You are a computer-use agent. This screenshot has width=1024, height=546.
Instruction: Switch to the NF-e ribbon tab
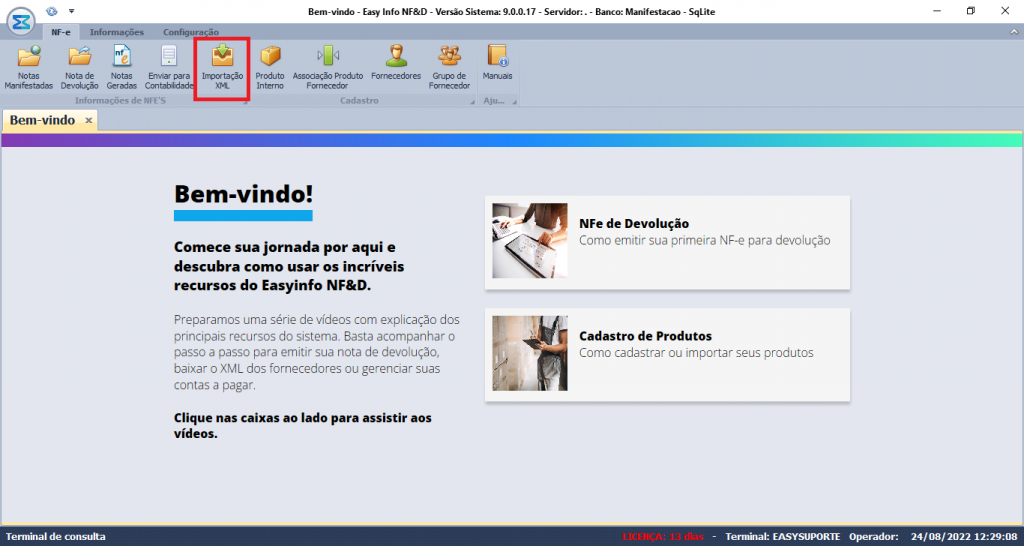(61, 32)
